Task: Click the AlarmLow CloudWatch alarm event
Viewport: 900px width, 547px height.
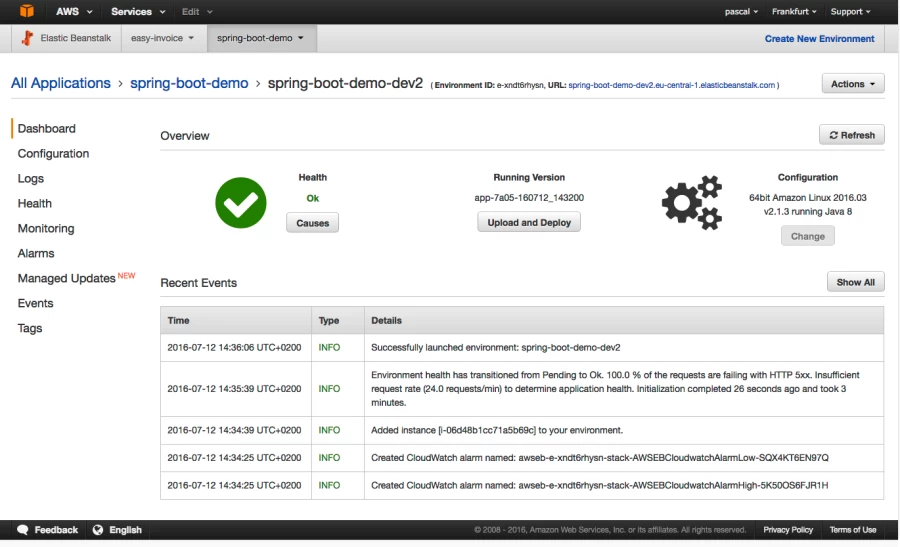Action: click(600, 457)
